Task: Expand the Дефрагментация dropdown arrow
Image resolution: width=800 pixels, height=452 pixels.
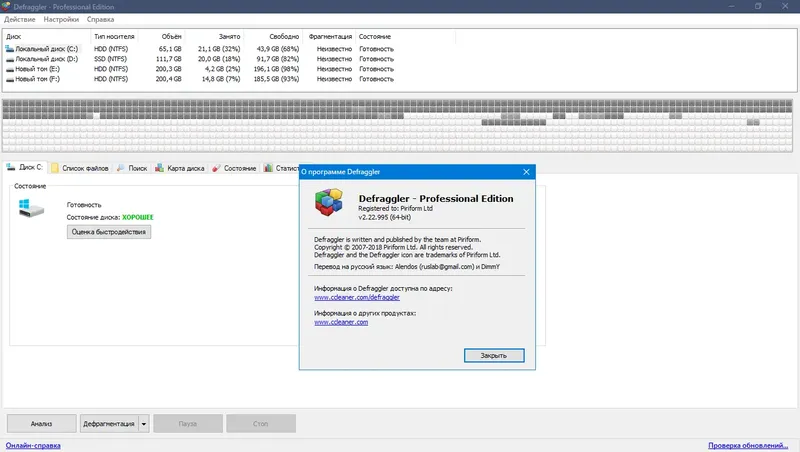Action: click(x=144, y=423)
